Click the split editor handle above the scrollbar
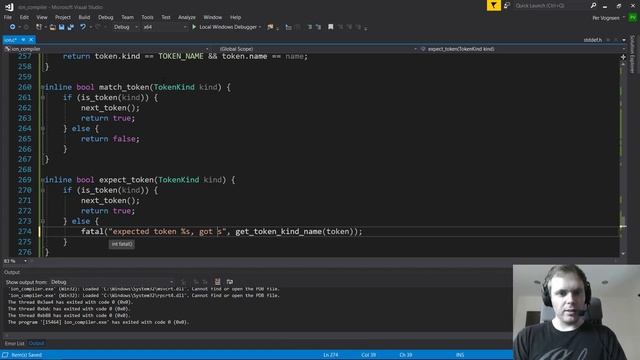 click(x=623, y=57)
